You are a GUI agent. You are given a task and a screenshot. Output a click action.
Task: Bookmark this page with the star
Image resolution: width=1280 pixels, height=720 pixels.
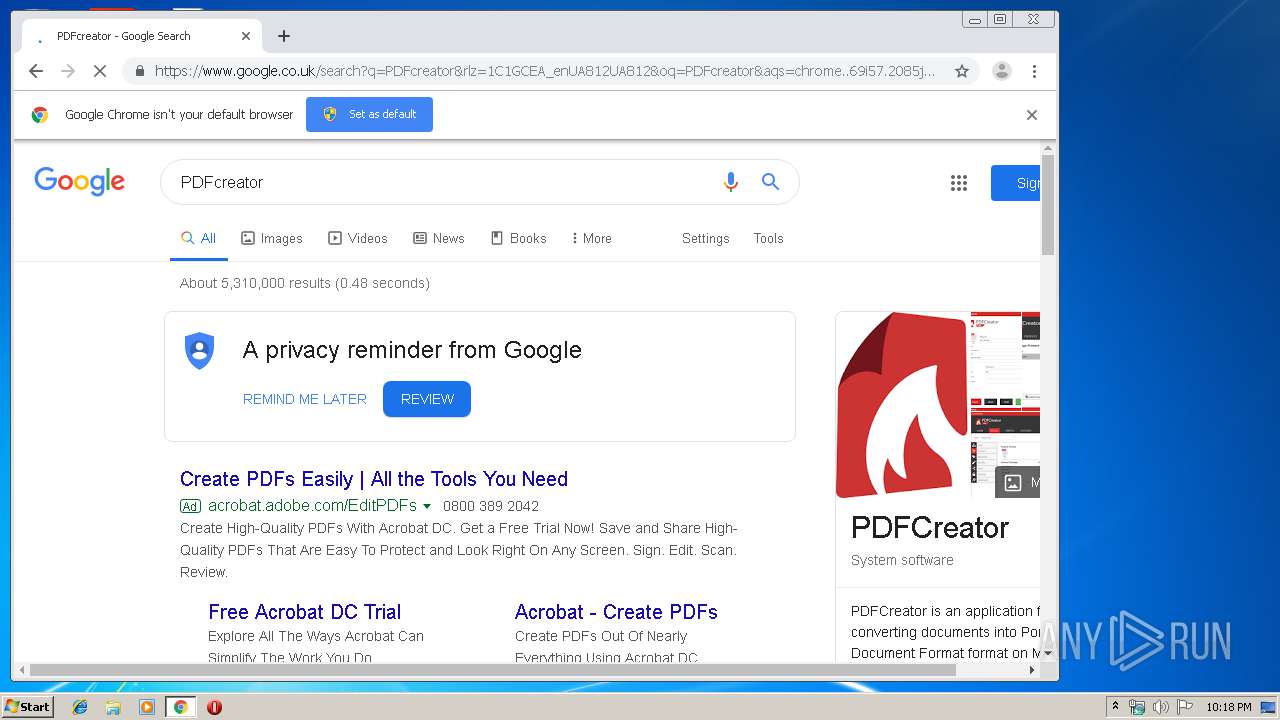pos(962,71)
